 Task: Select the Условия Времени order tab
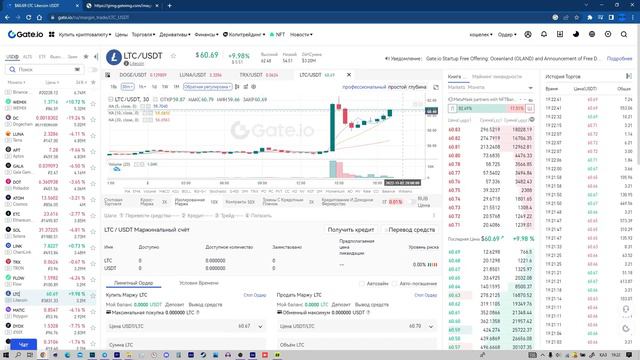coord(199,283)
